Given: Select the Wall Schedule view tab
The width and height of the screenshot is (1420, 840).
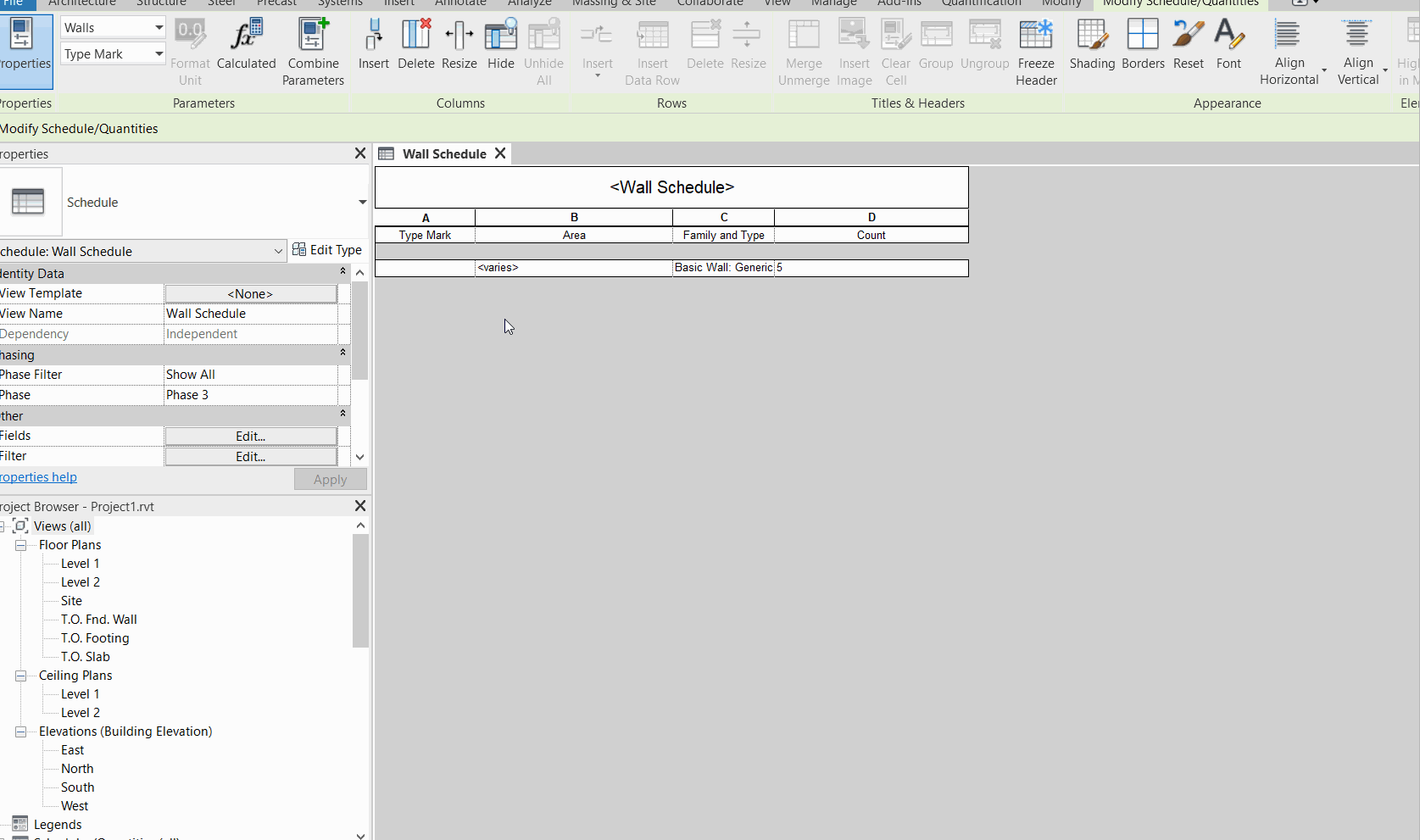Looking at the screenshot, I should [444, 153].
